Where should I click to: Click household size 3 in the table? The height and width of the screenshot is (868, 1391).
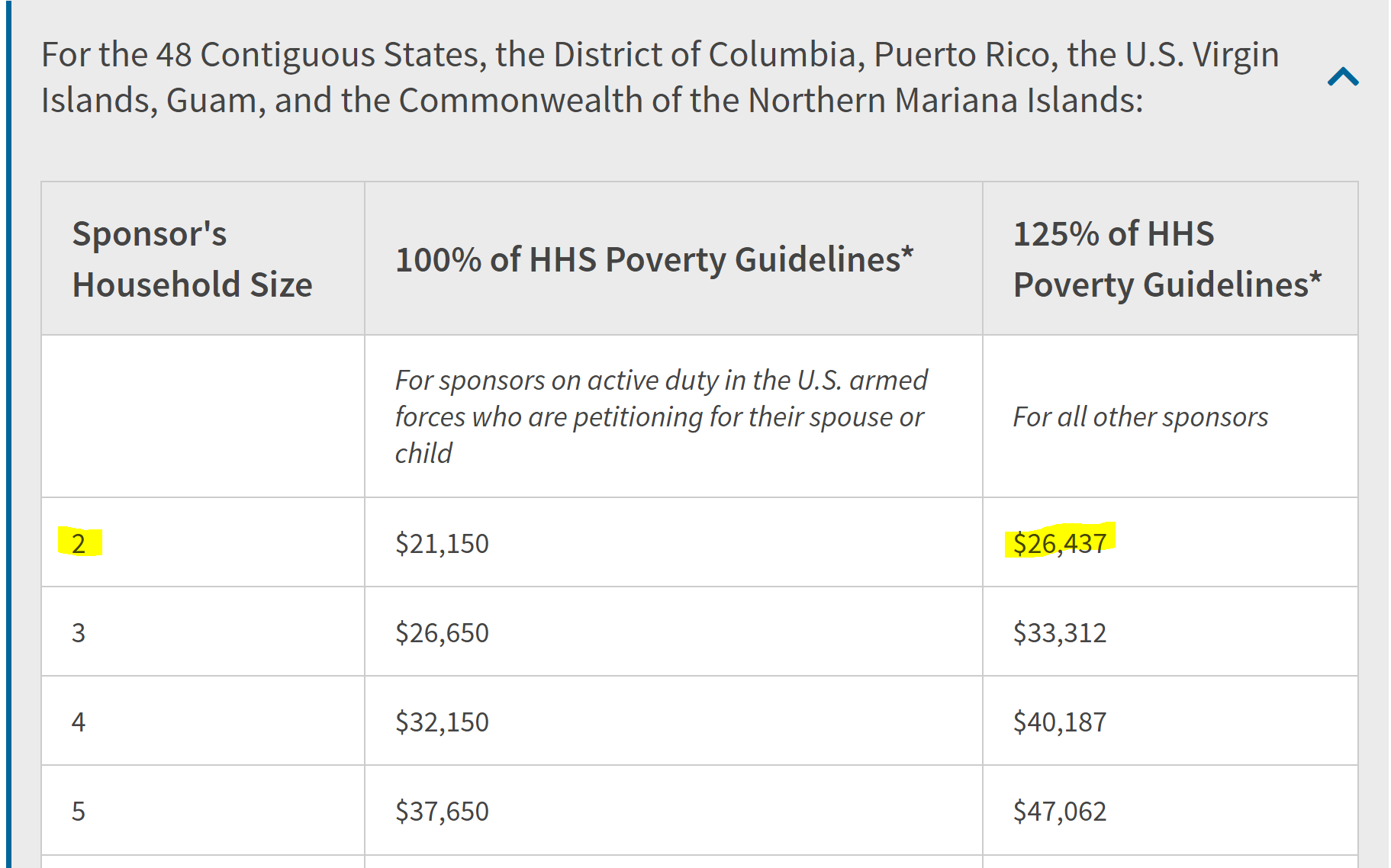[79, 632]
